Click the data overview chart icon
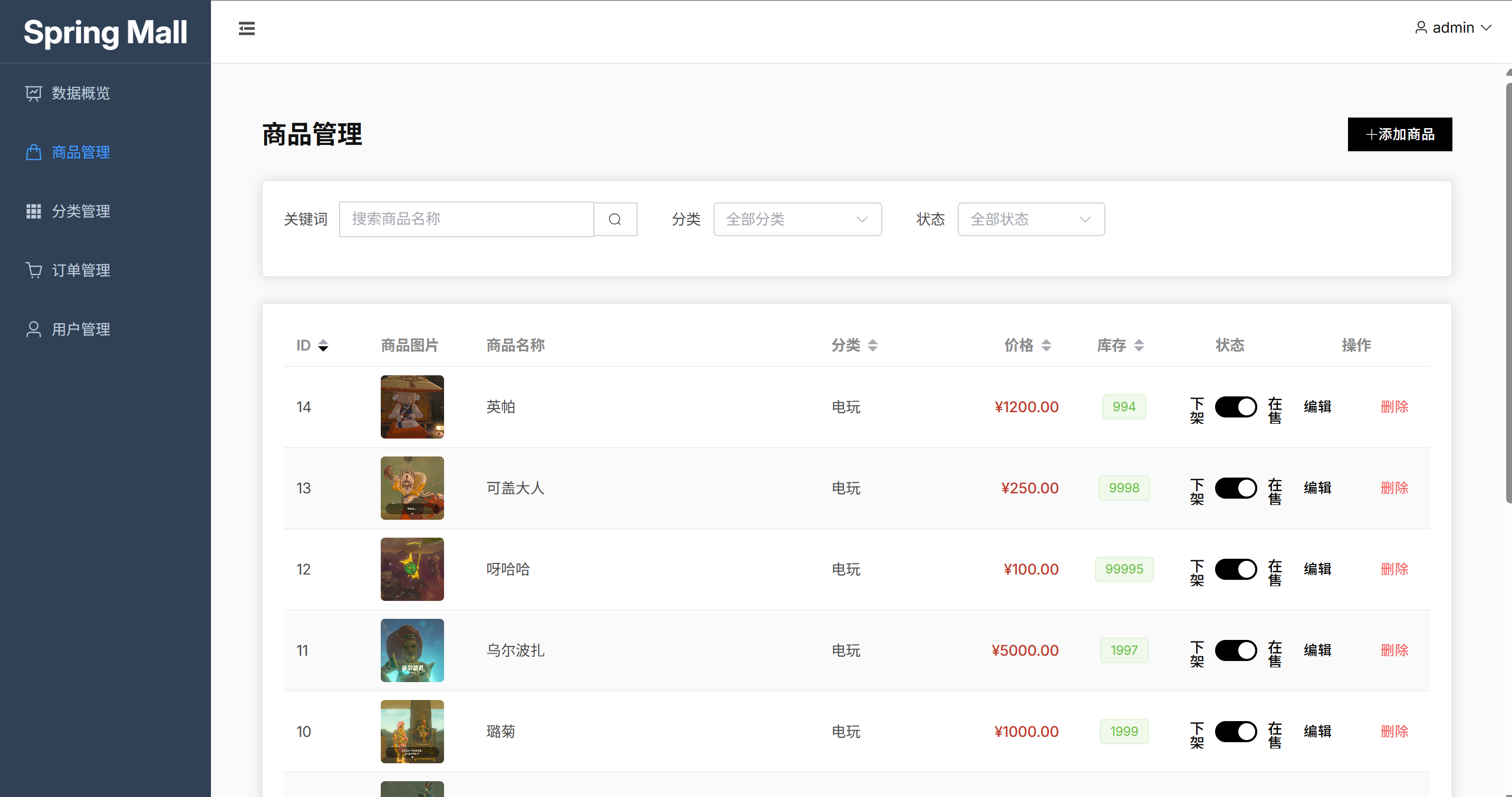This screenshot has width=1512, height=797. (x=33, y=93)
